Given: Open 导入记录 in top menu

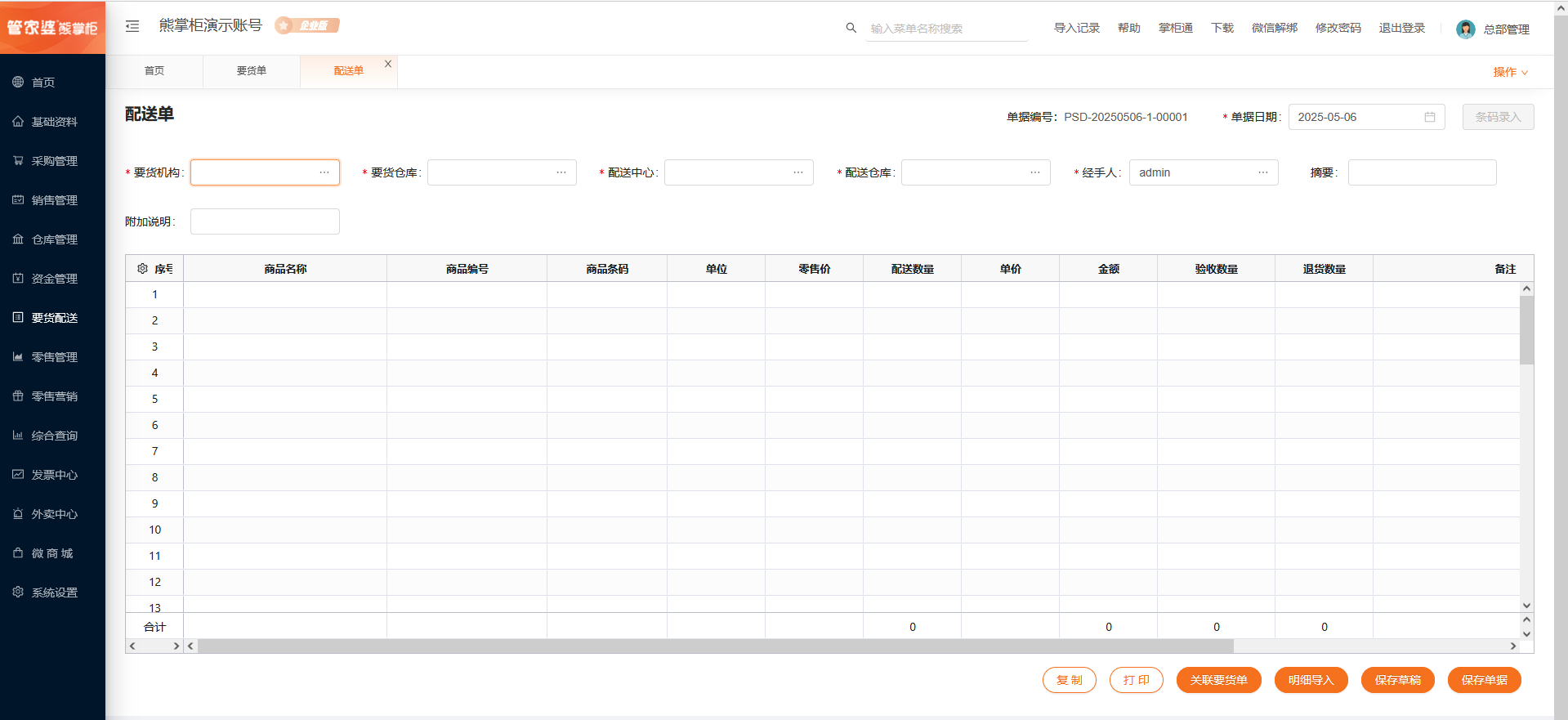Looking at the screenshot, I should click(x=1077, y=28).
